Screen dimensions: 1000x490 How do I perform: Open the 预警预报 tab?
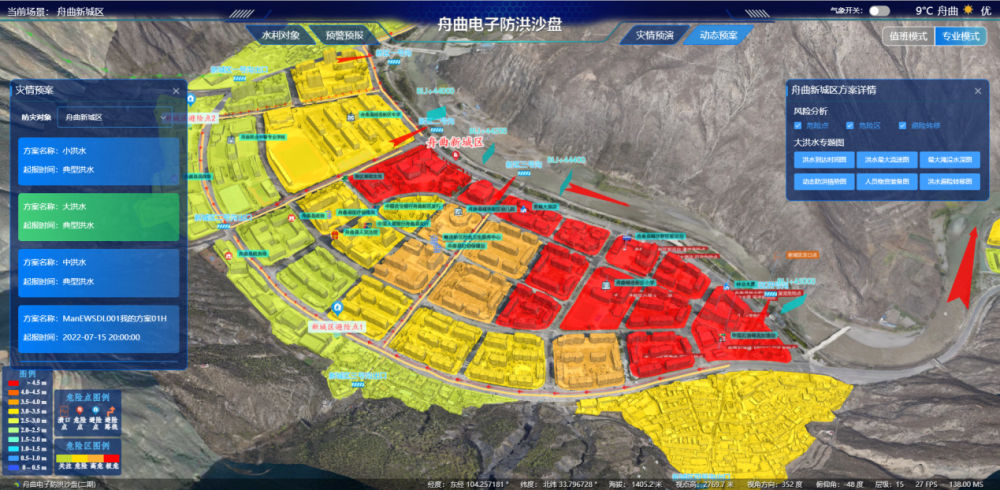345,35
